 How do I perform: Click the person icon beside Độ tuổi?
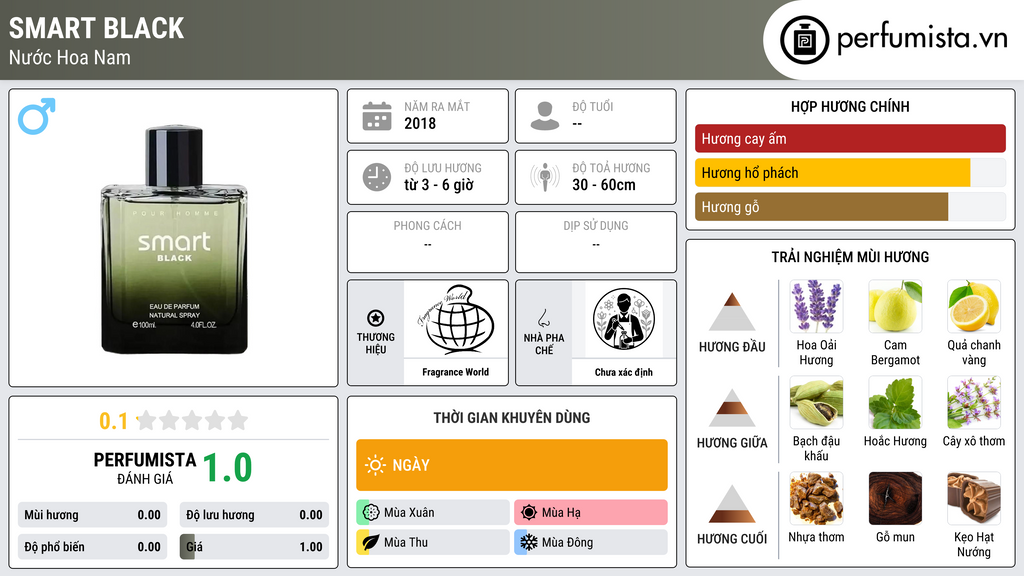click(545, 116)
